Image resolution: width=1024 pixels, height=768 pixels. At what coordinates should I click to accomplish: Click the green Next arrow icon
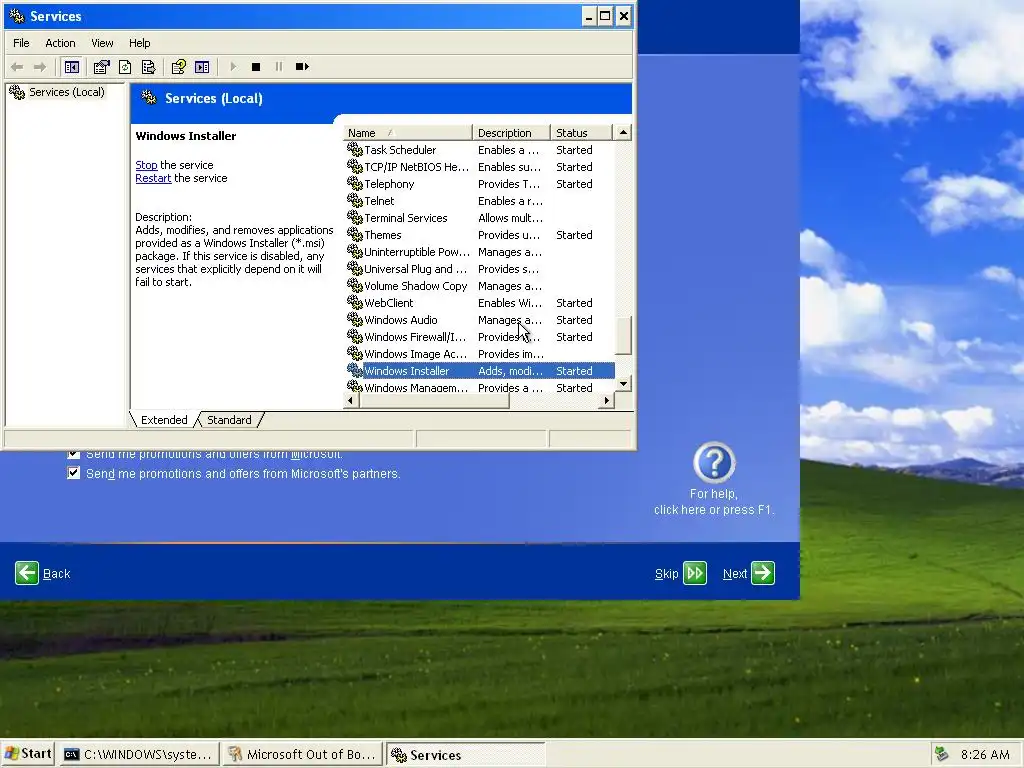(x=763, y=573)
